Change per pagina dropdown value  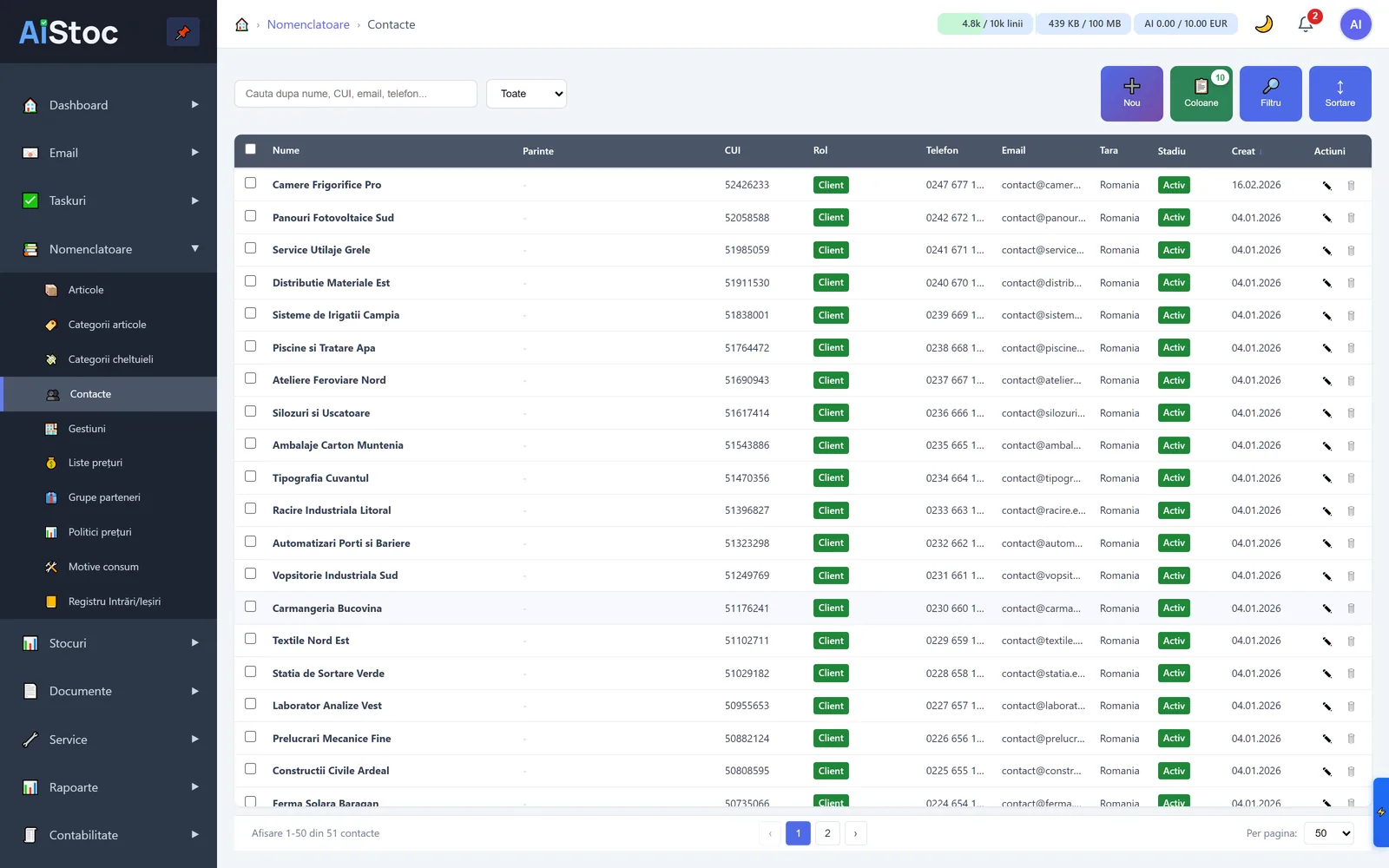pyautogui.click(x=1329, y=833)
